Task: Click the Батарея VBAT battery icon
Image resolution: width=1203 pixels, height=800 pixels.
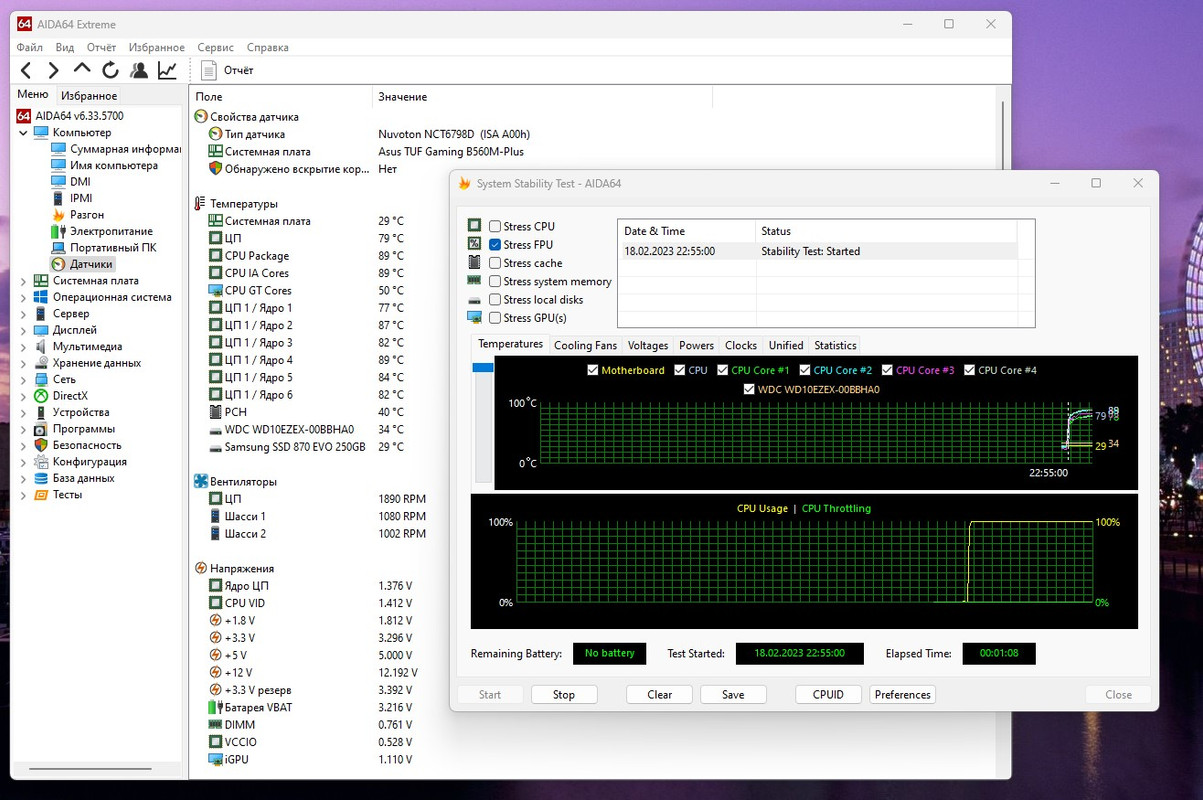Action: click(x=215, y=708)
